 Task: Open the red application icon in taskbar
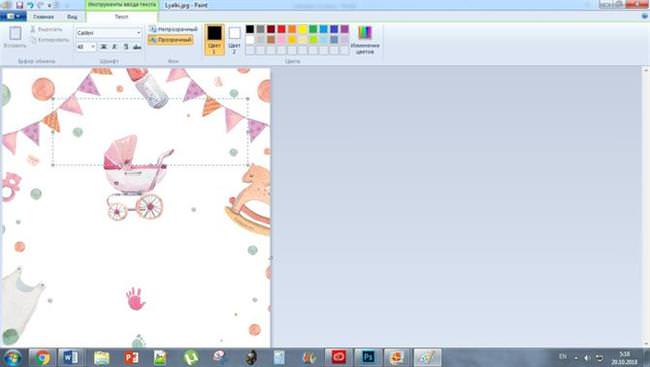point(339,357)
